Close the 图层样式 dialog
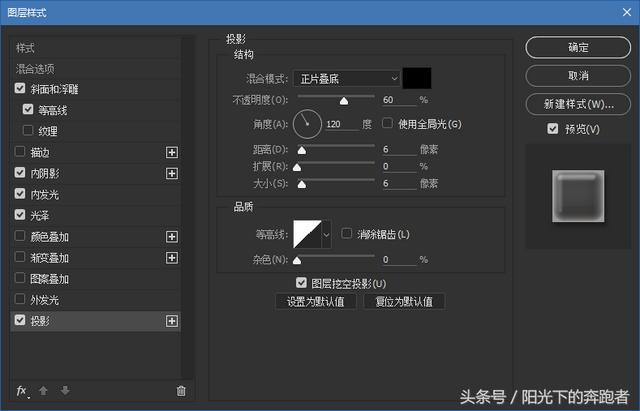This screenshot has width=640, height=411. point(627,12)
